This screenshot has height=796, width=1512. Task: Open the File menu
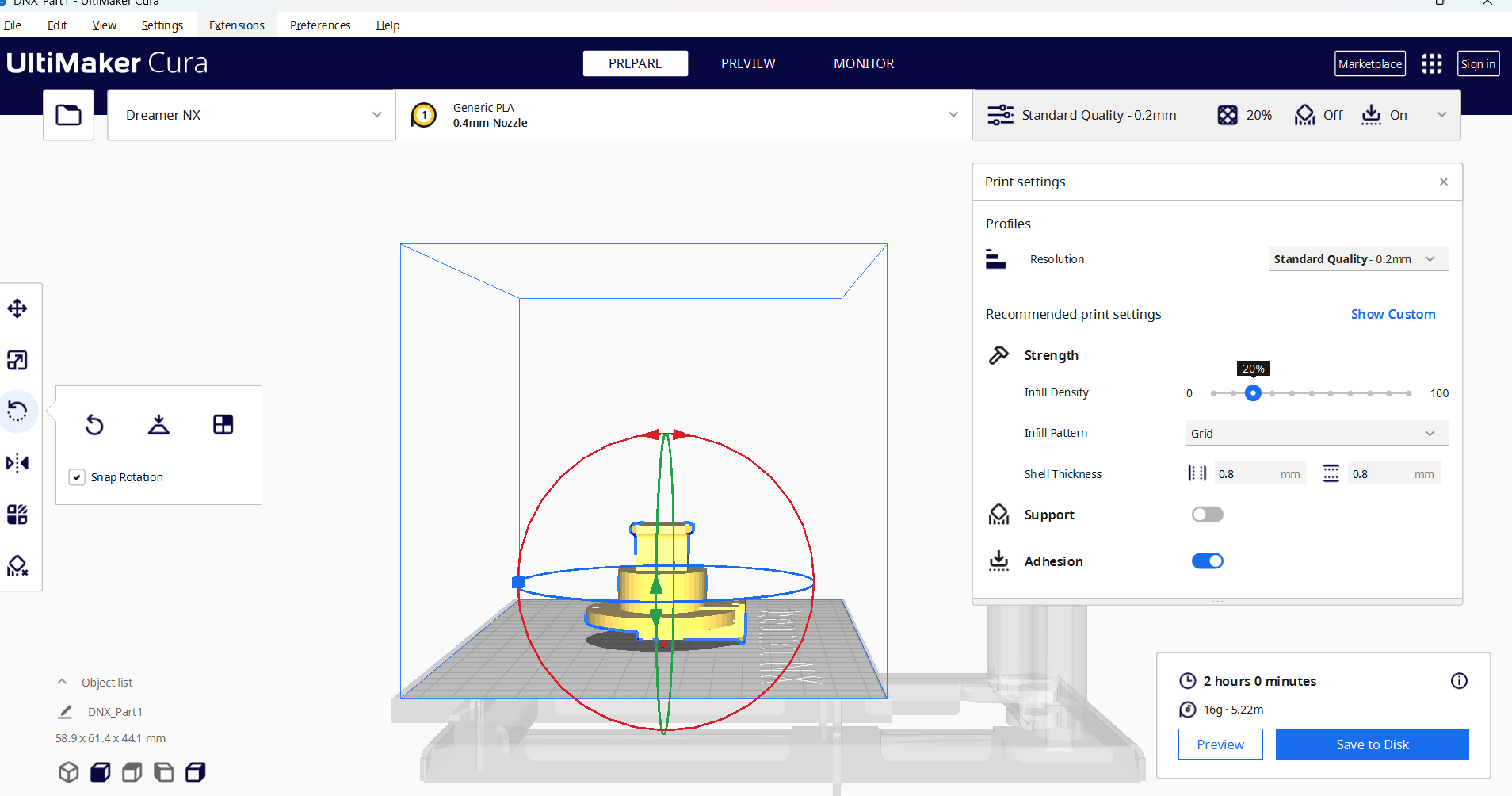click(x=13, y=25)
